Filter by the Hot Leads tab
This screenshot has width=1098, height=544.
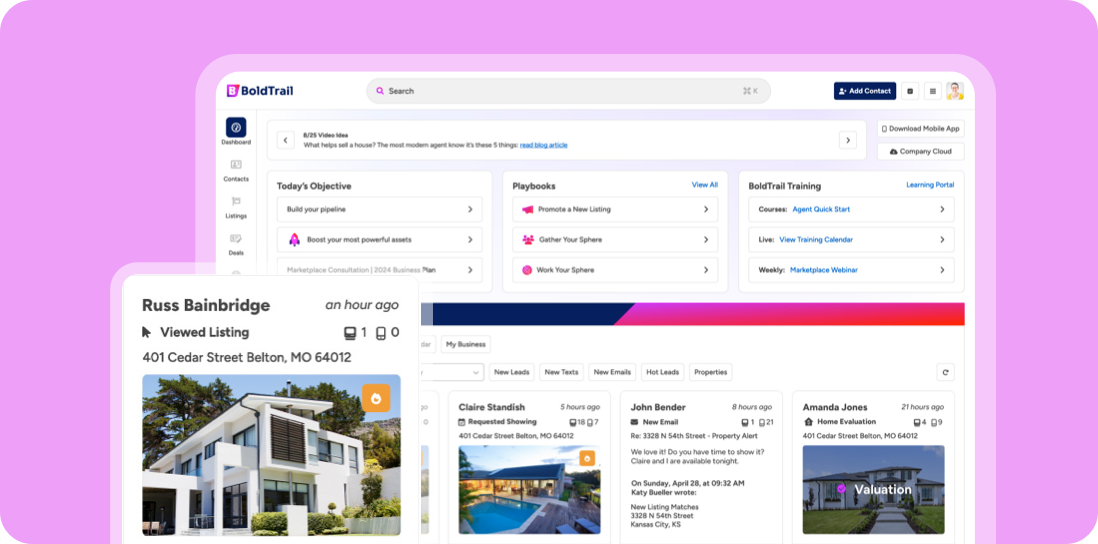(662, 372)
